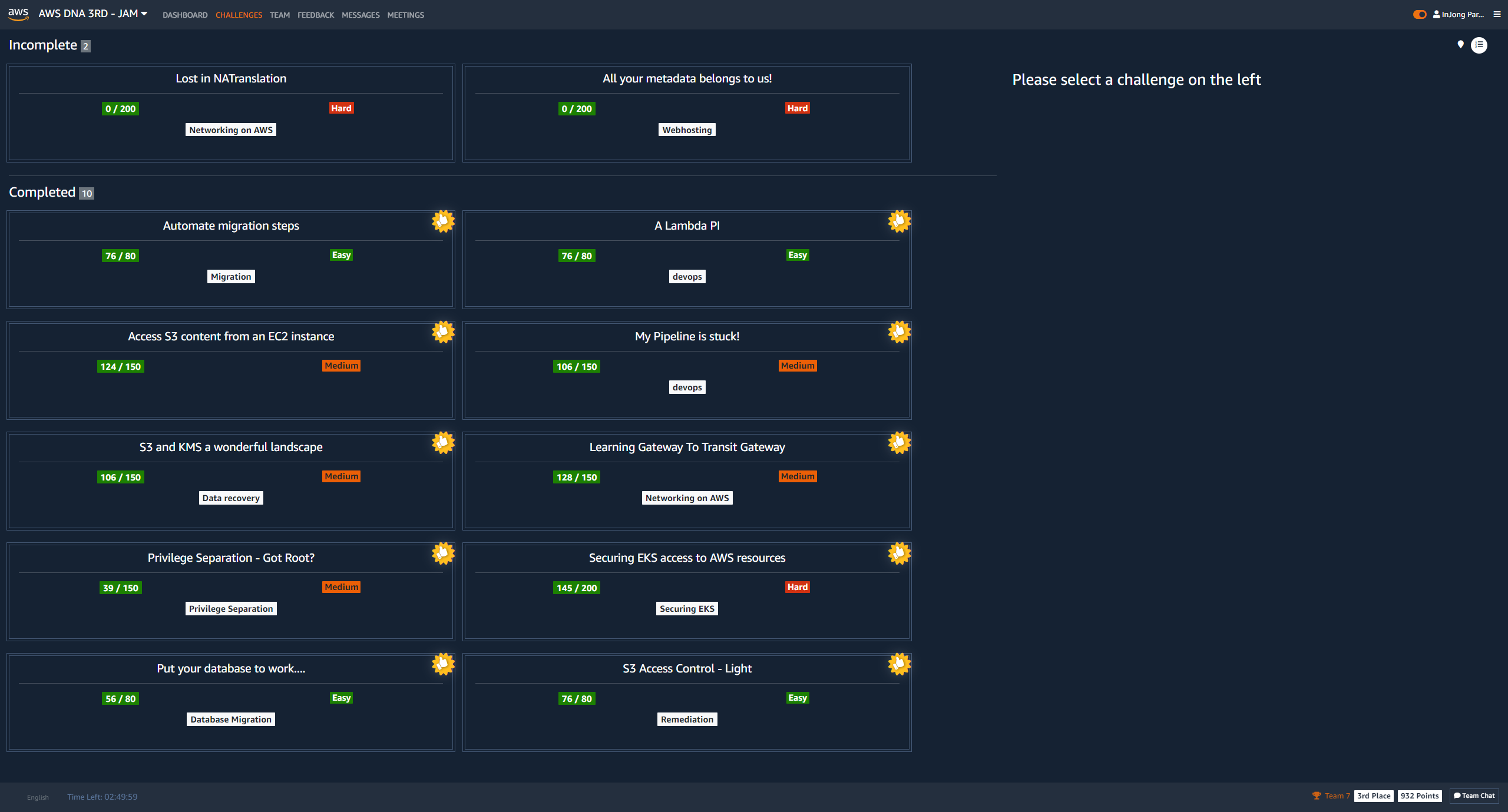This screenshot has width=1508, height=812.
Task: Click the 932 Points badge
Action: coord(1420,796)
